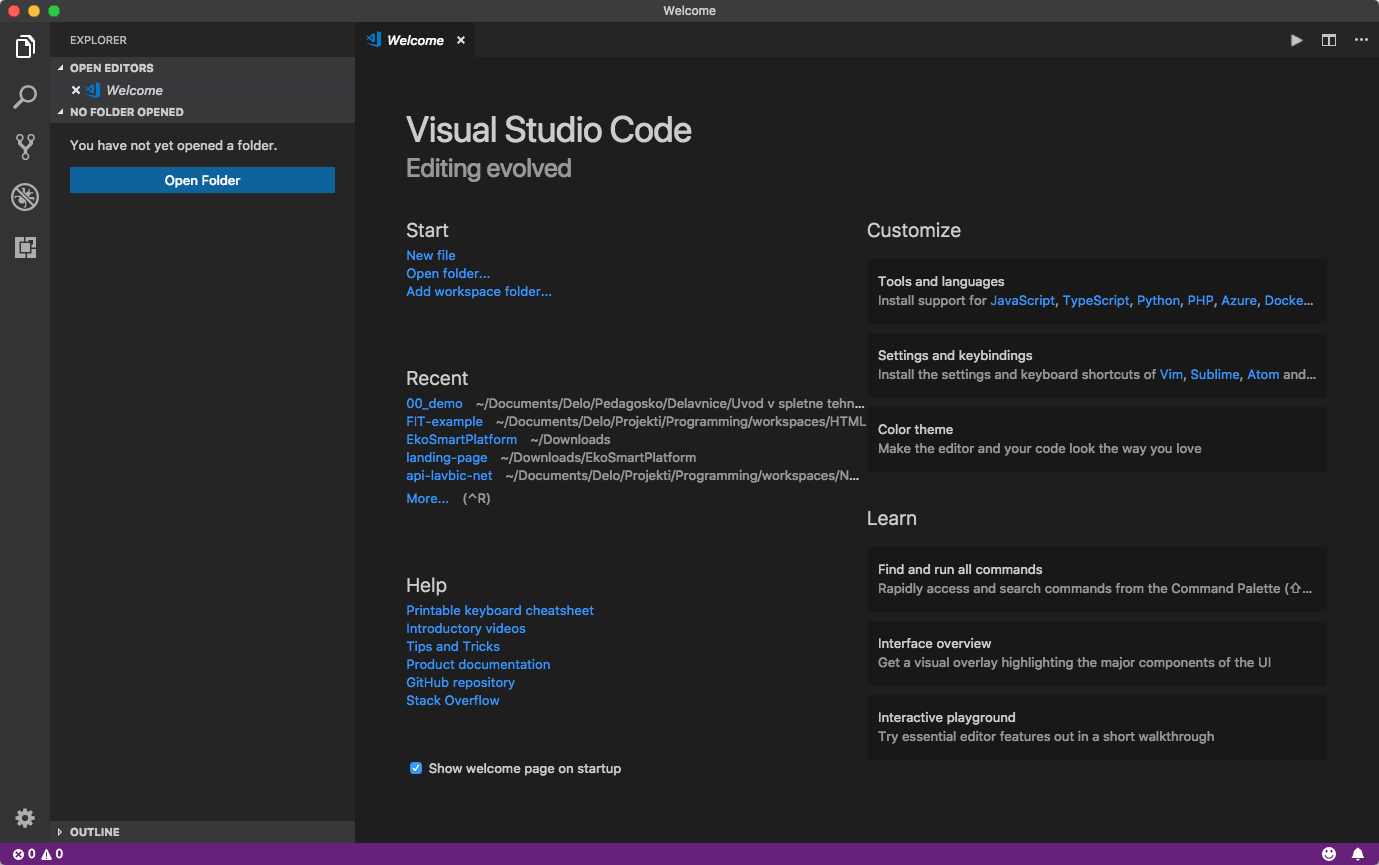
Task: Open the editor More Actions ellipsis
Action: pyautogui.click(x=1361, y=40)
